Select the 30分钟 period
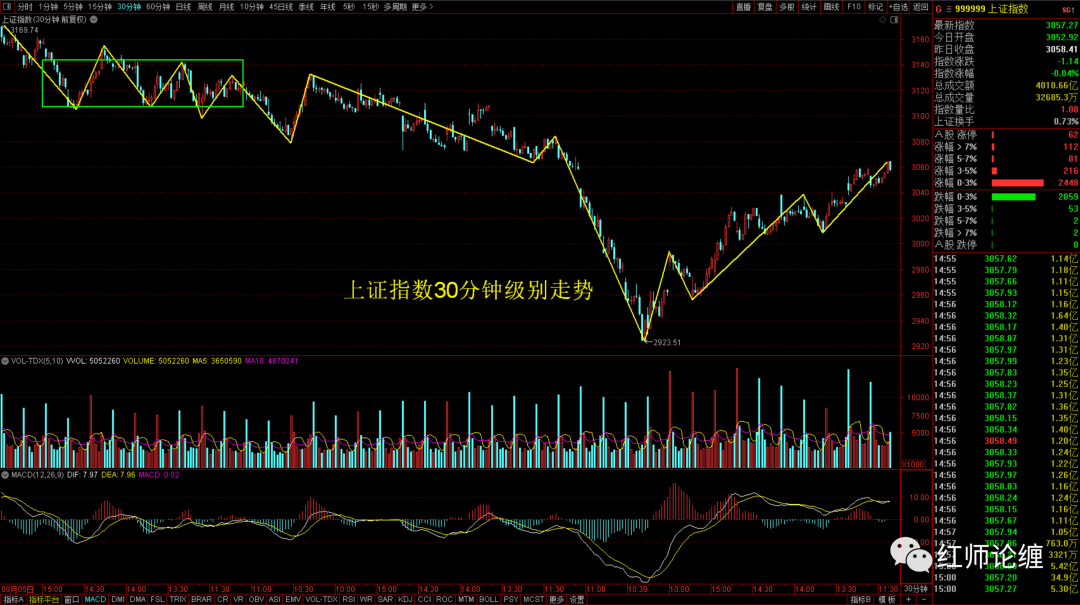This screenshot has width=1080, height=605. [129, 7]
